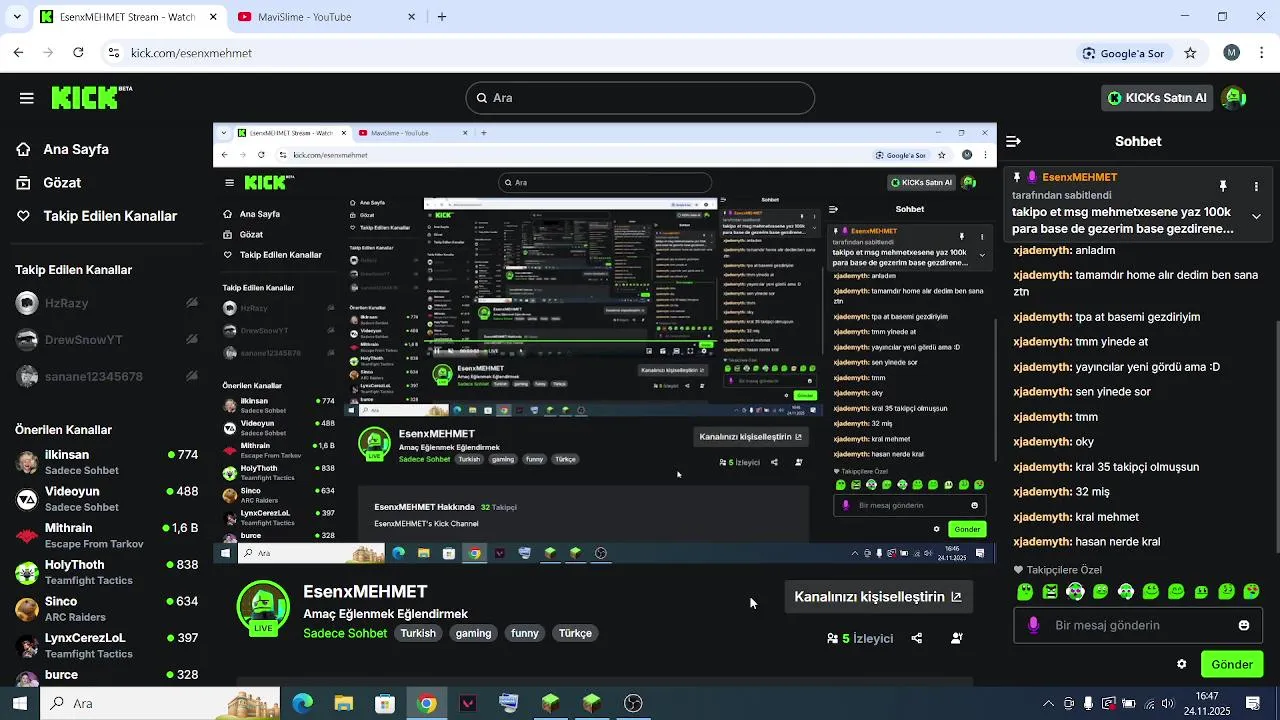Screen dimensions: 1280x720
Task: Bookmark this page with star icon
Action: click(1190, 53)
